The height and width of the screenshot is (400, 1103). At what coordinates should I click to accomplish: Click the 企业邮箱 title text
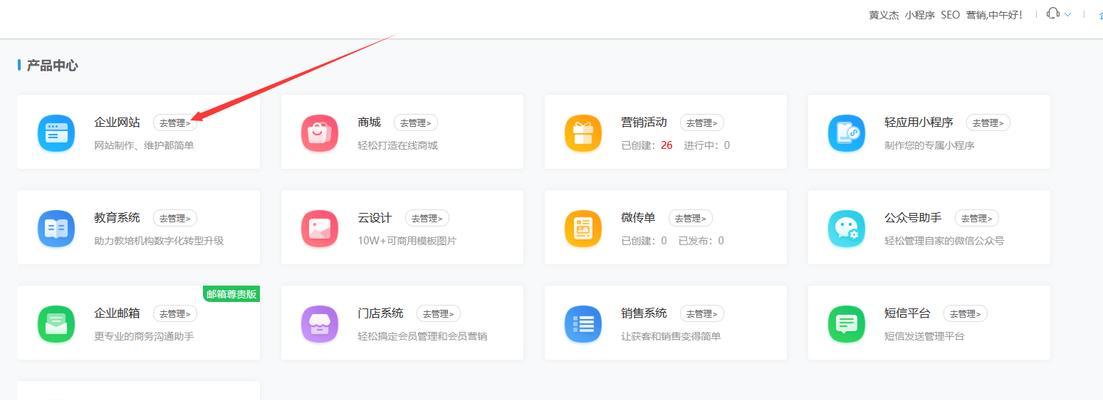(x=117, y=314)
